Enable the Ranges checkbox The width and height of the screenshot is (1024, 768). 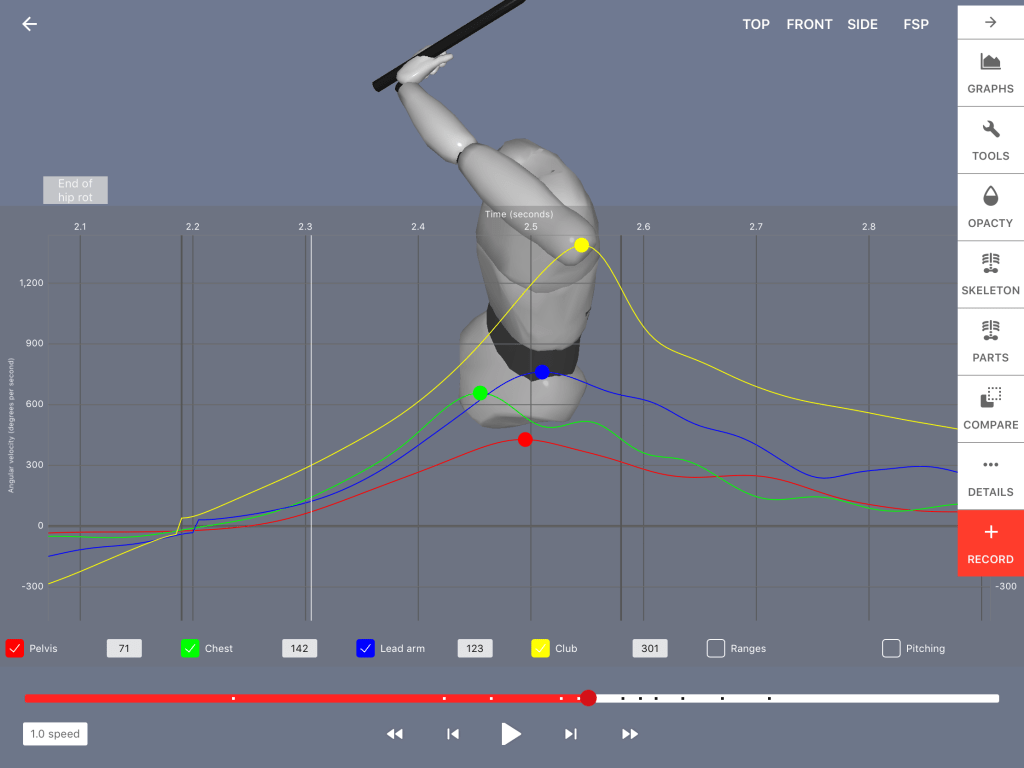(x=716, y=648)
